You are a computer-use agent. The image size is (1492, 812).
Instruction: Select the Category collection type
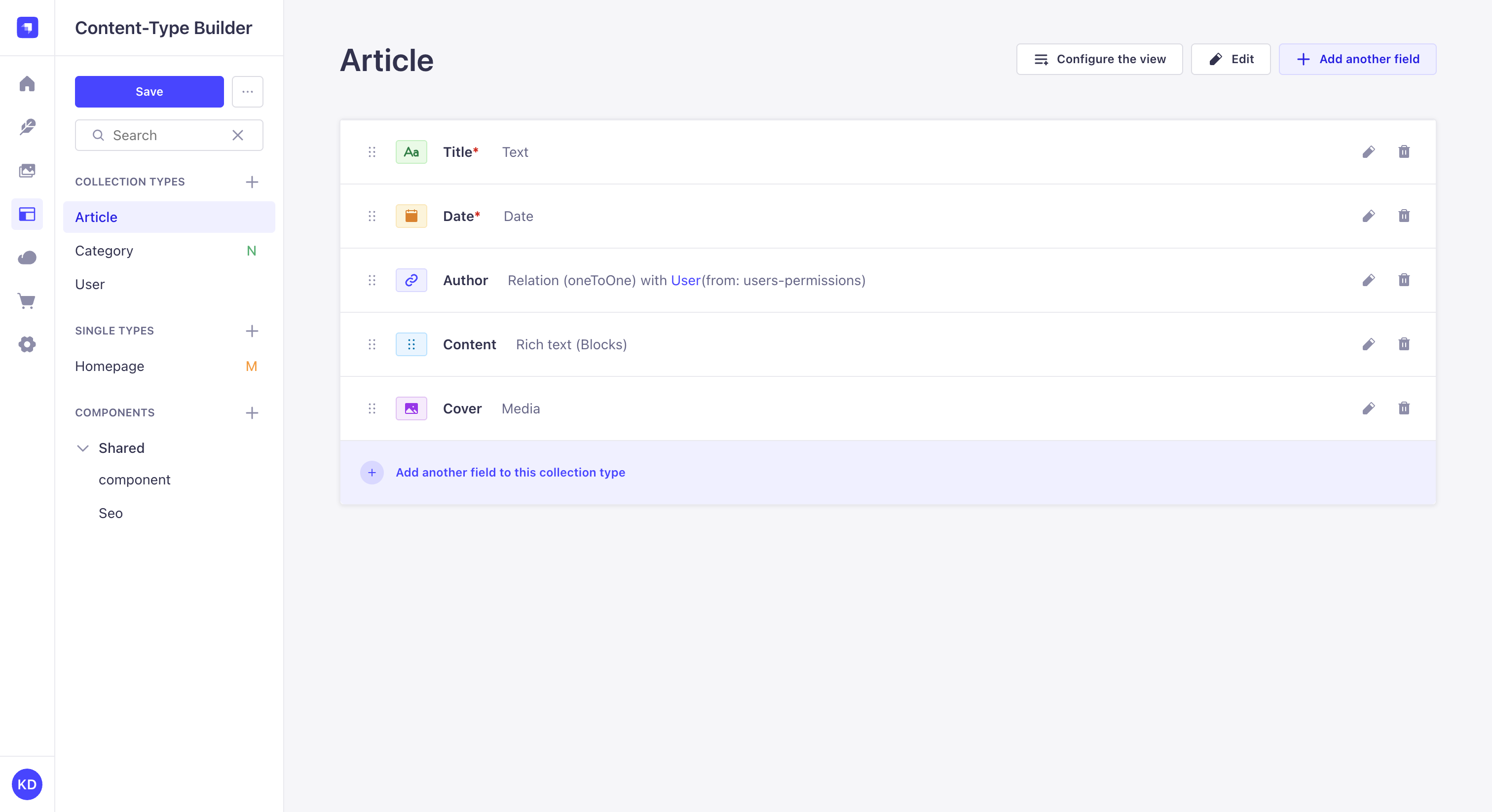(104, 250)
